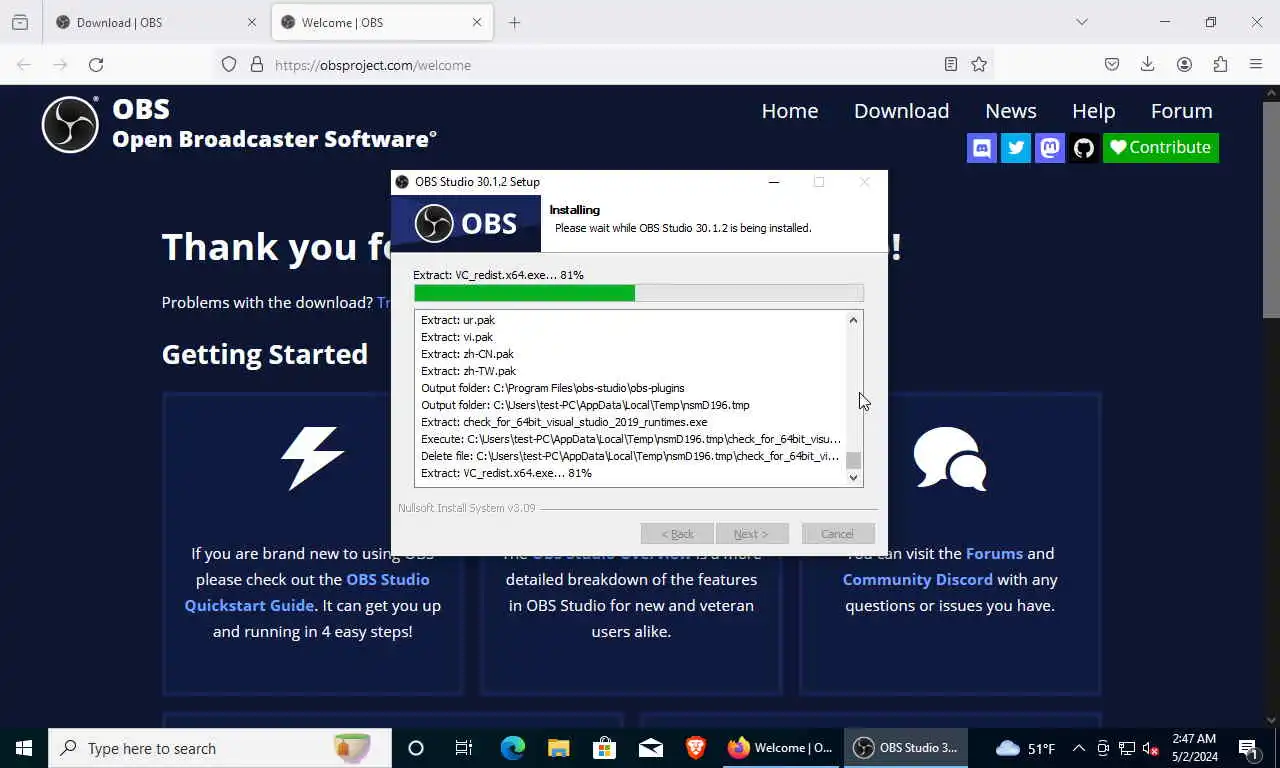
Task: Click Cortana circle icon on taskbar
Action: click(416, 748)
